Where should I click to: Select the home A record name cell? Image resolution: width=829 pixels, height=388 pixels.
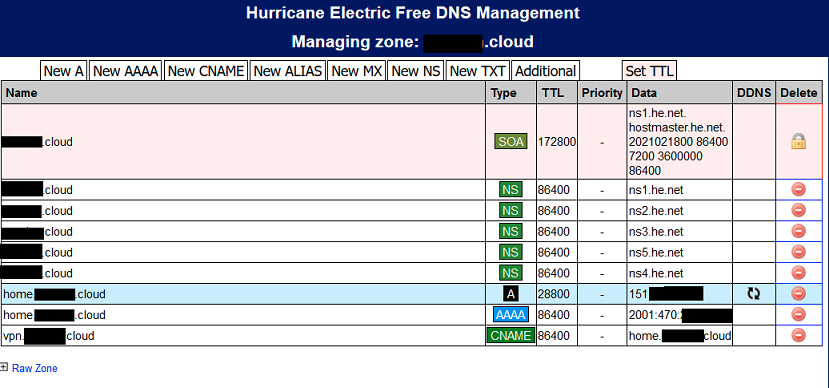(243, 294)
